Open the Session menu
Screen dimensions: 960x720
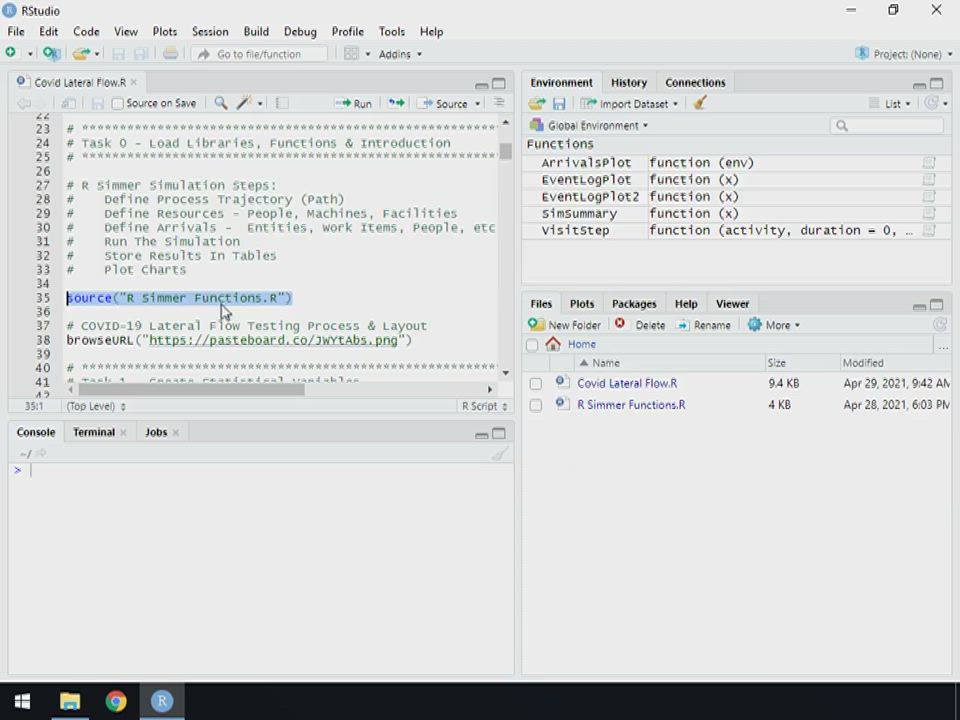(x=209, y=31)
